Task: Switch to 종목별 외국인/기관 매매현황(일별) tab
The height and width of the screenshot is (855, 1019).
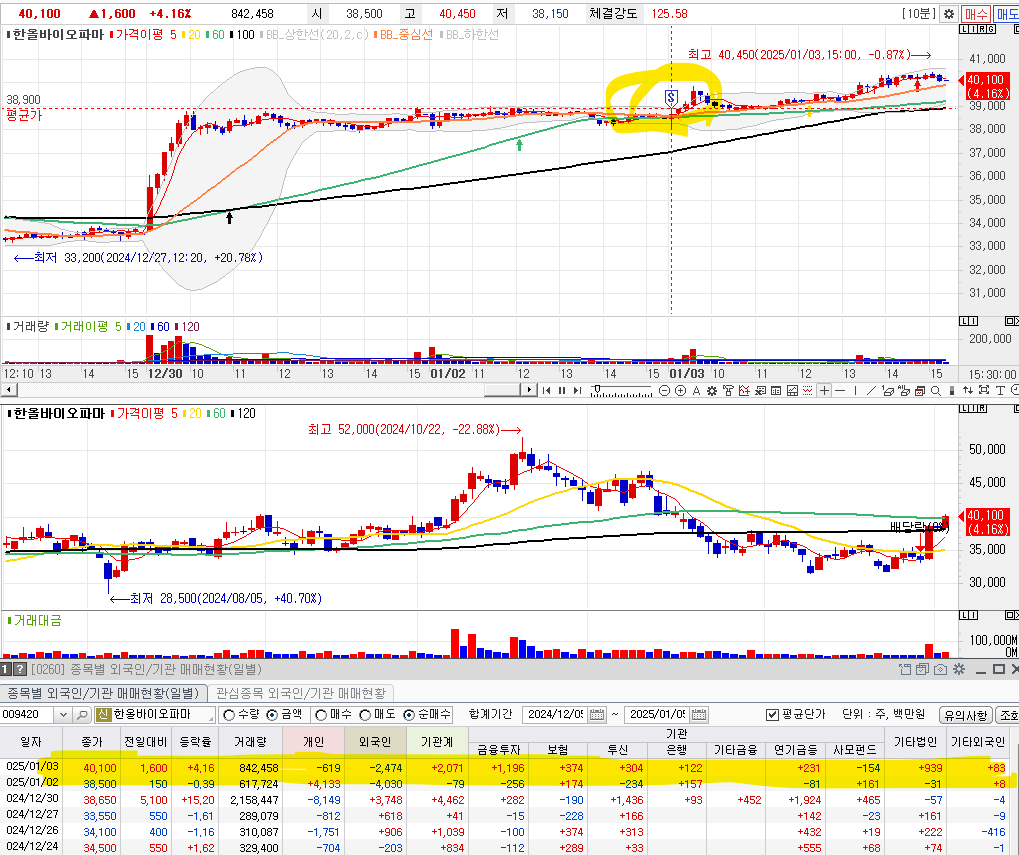Action: 103,693
